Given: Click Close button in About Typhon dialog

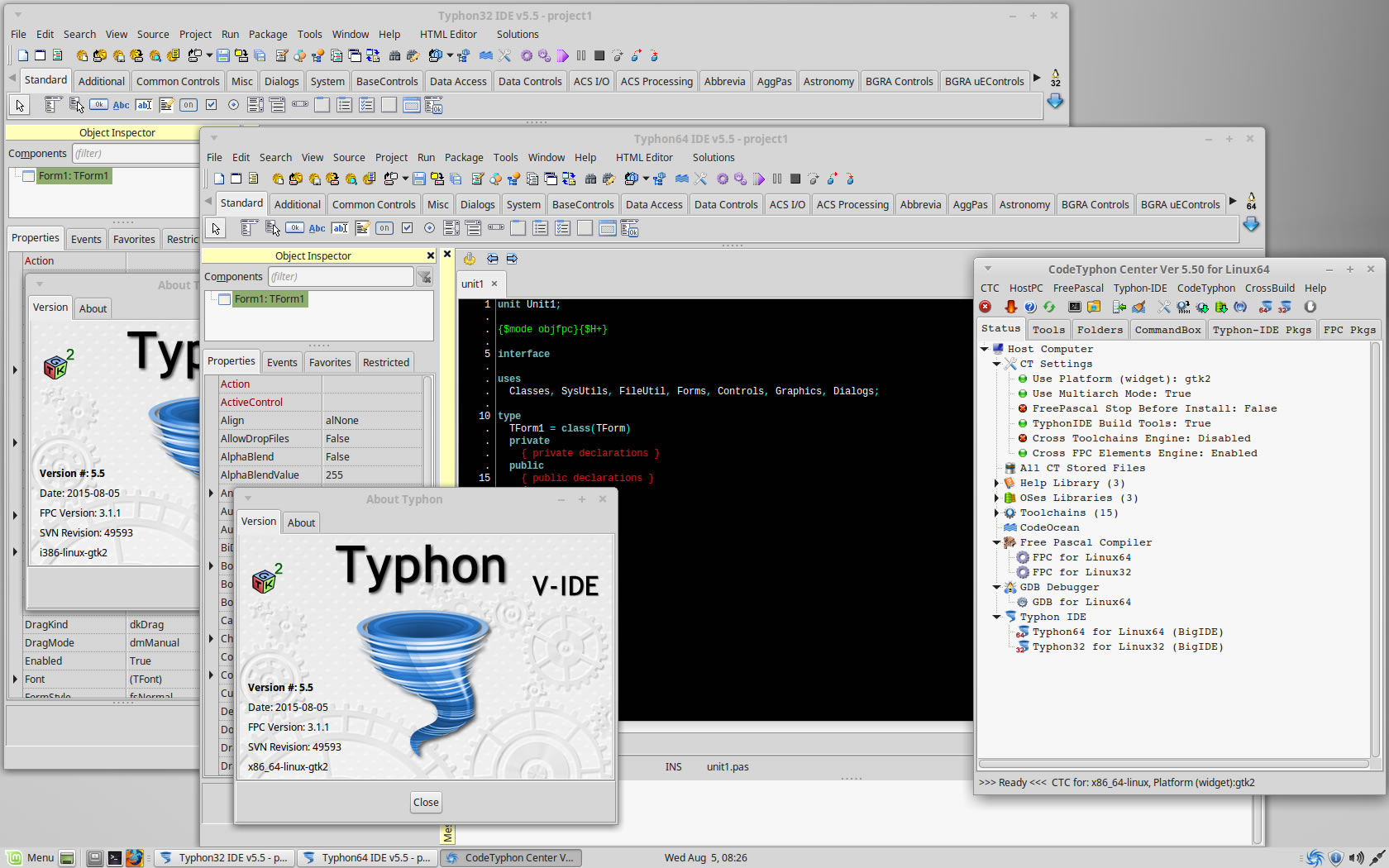Looking at the screenshot, I should click(x=426, y=802).
